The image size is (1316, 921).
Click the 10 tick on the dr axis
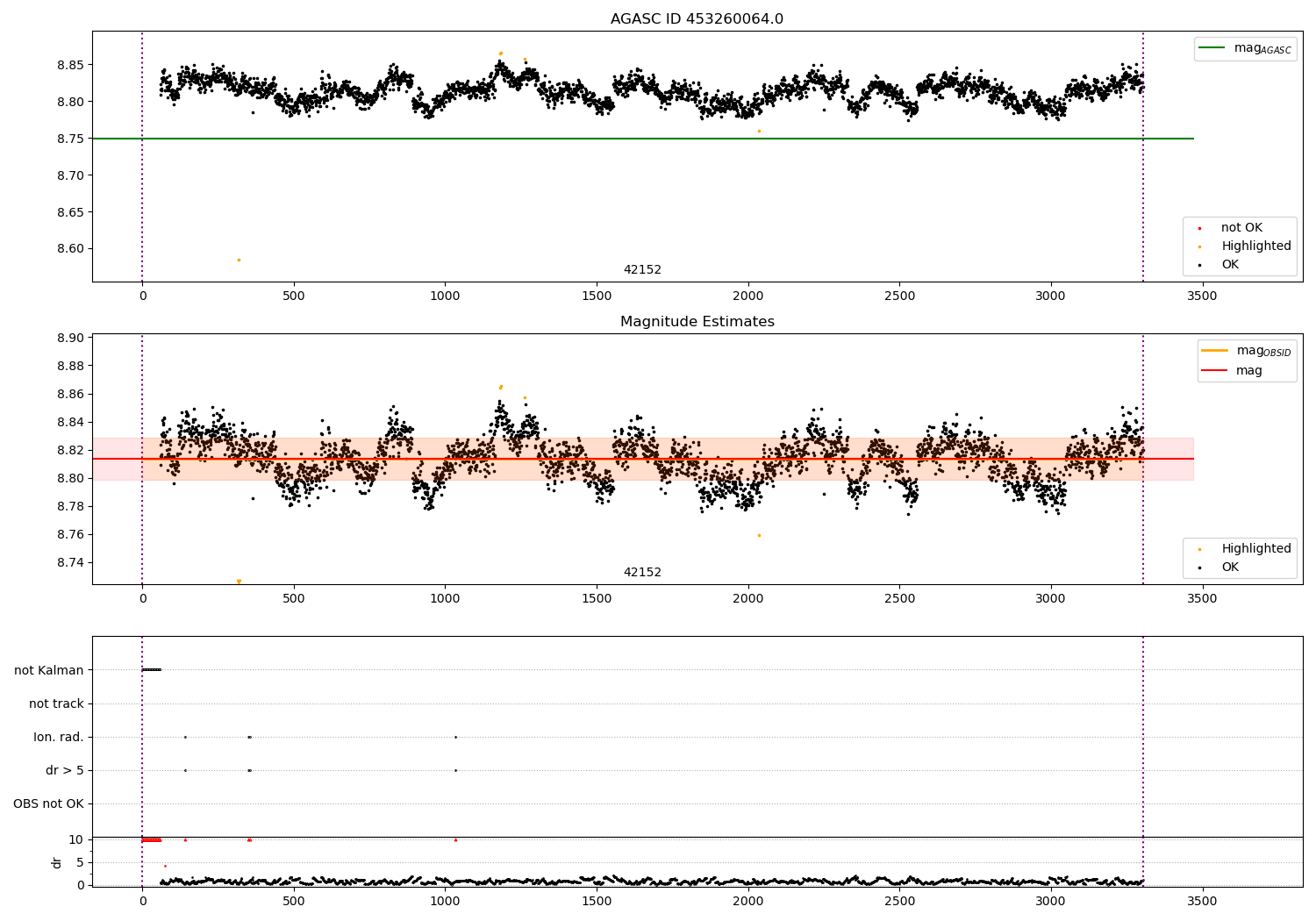click(77, 839)
